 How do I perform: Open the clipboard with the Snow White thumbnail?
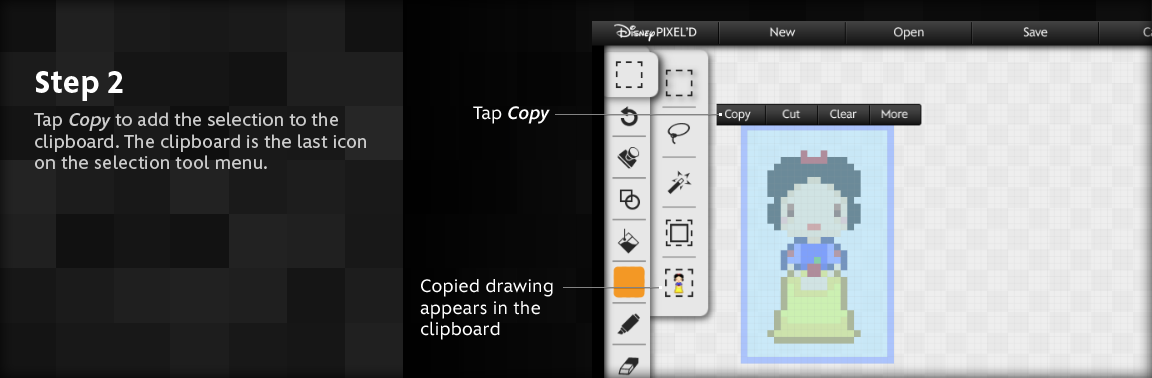680,282
